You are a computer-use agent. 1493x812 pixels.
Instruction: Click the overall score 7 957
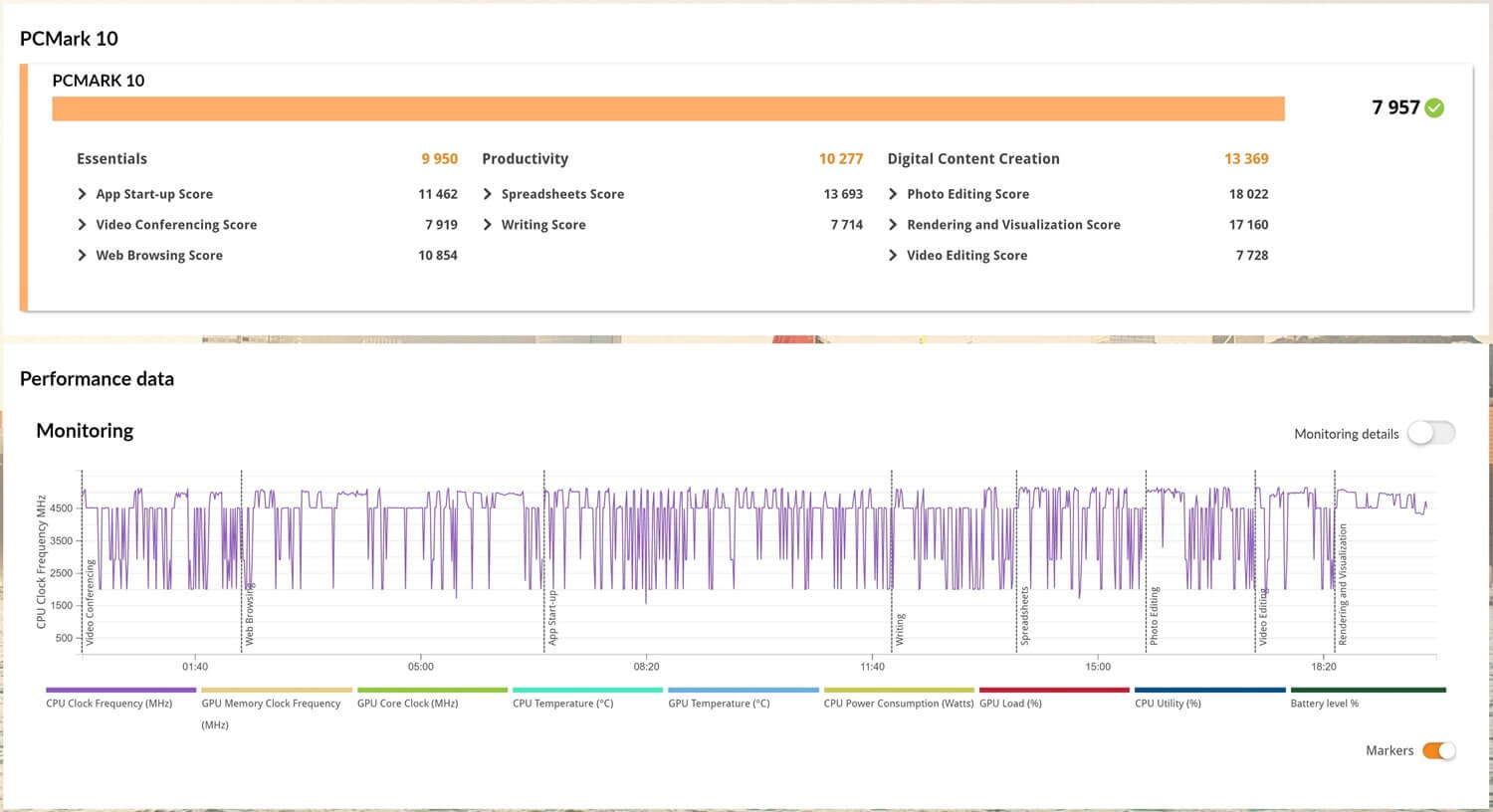click(x=1395, y=107)
